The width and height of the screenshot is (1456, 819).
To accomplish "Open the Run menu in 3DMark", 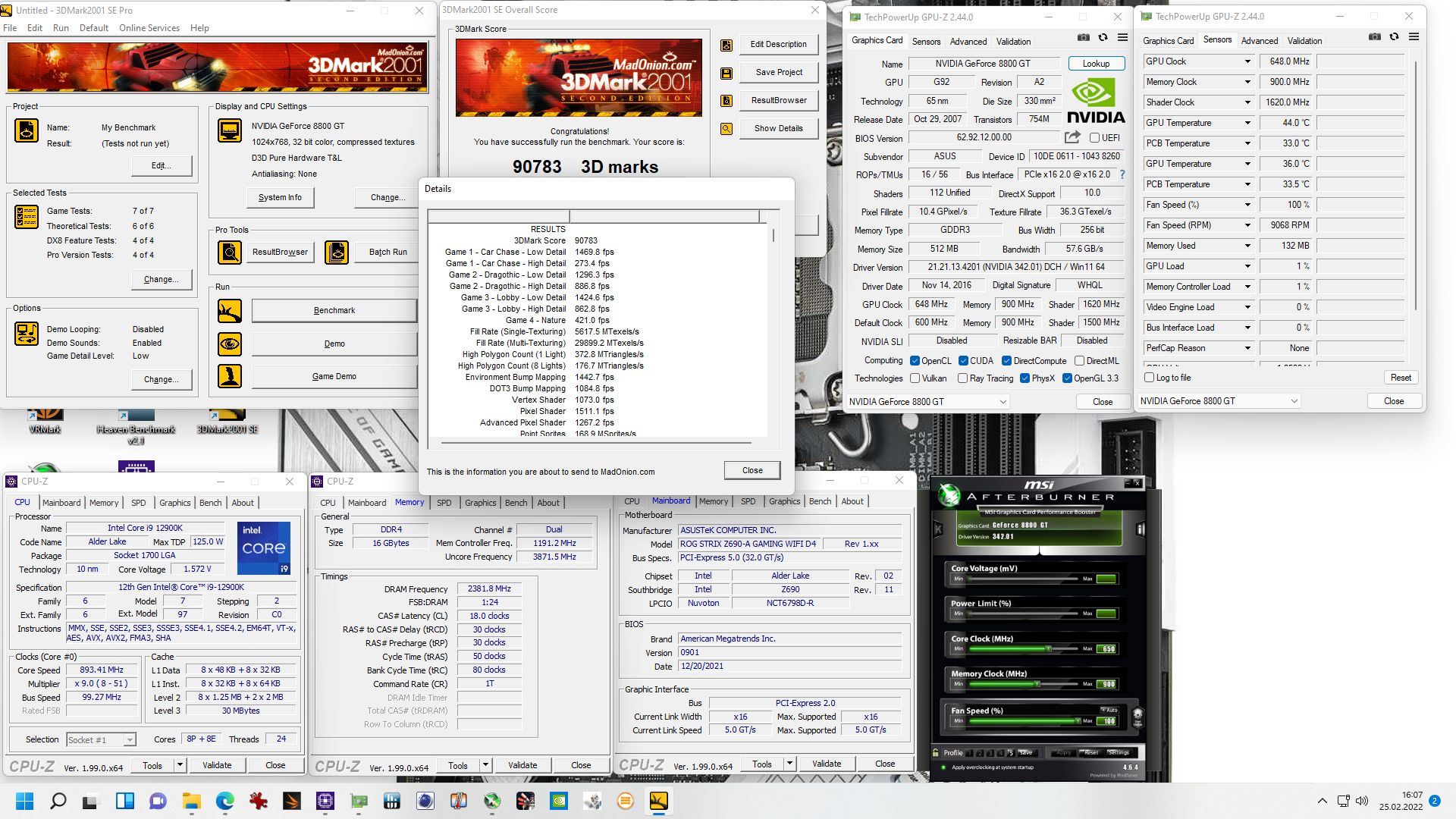I will point(61,28).
